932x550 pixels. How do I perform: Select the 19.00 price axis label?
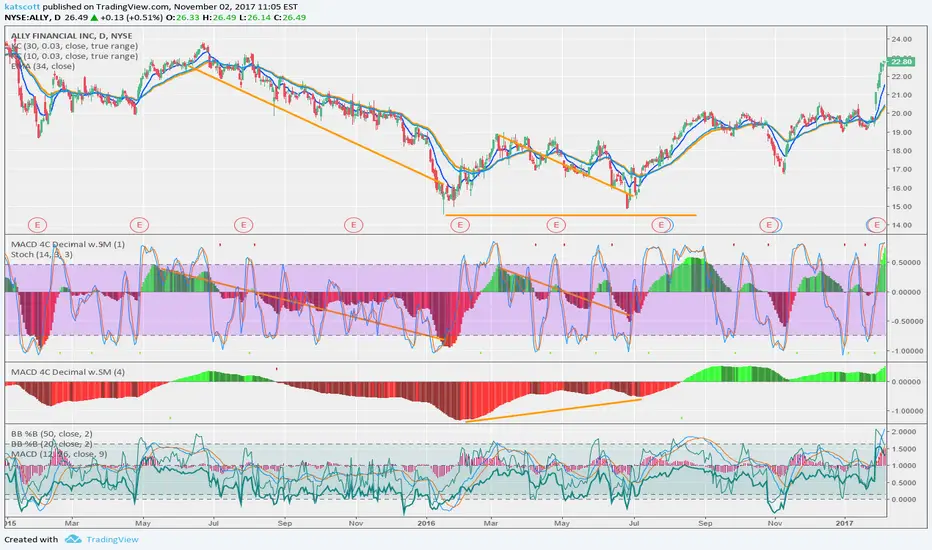click(x=901, y=133)
